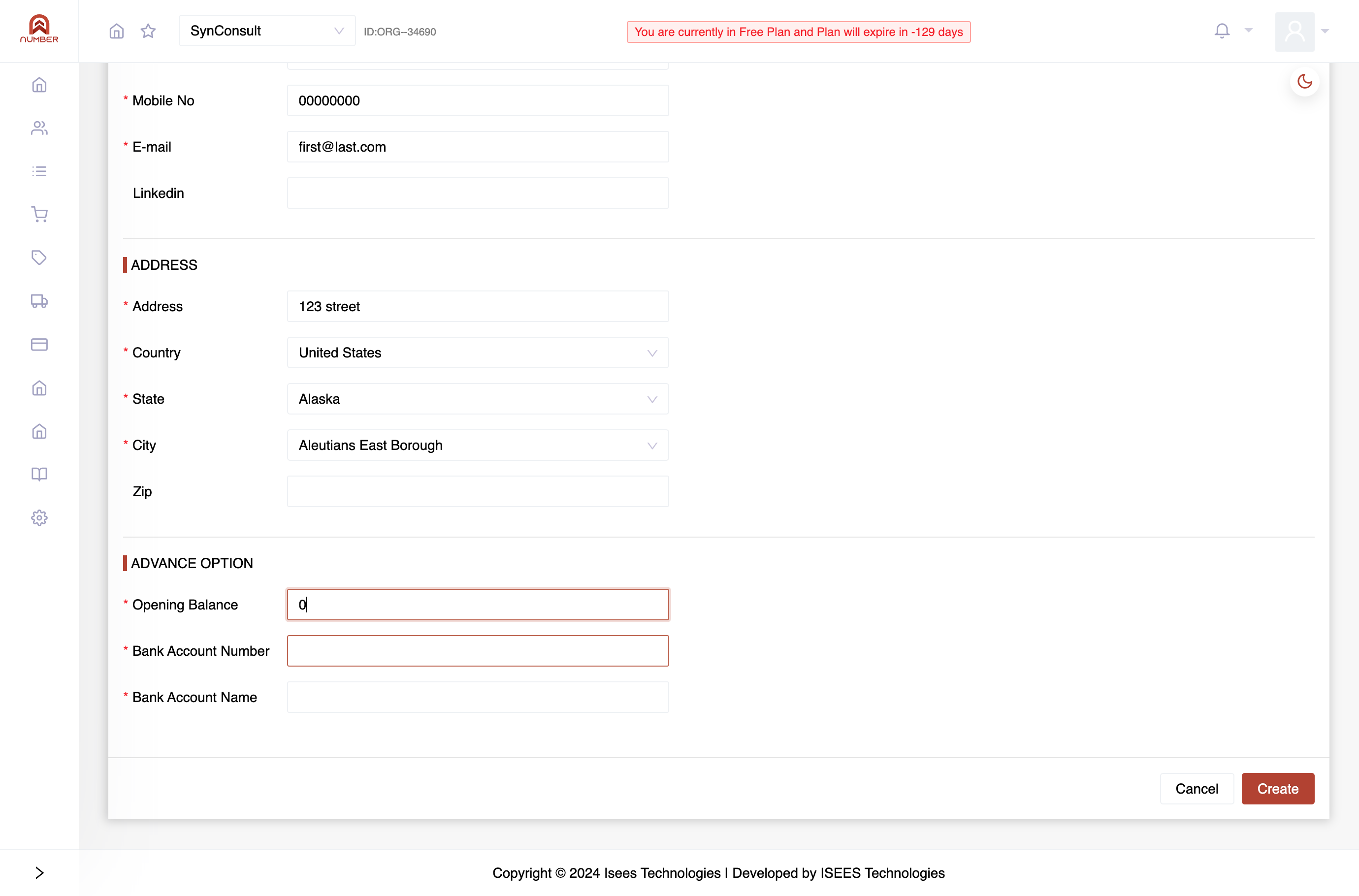Open the sidebar home dashboard icon at top

39,85
